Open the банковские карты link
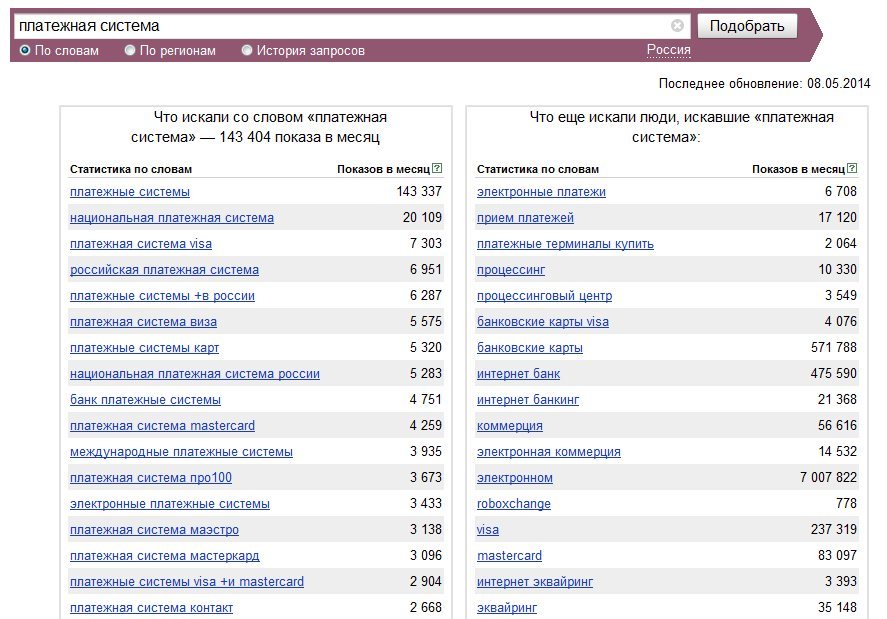 click(529, 348)
